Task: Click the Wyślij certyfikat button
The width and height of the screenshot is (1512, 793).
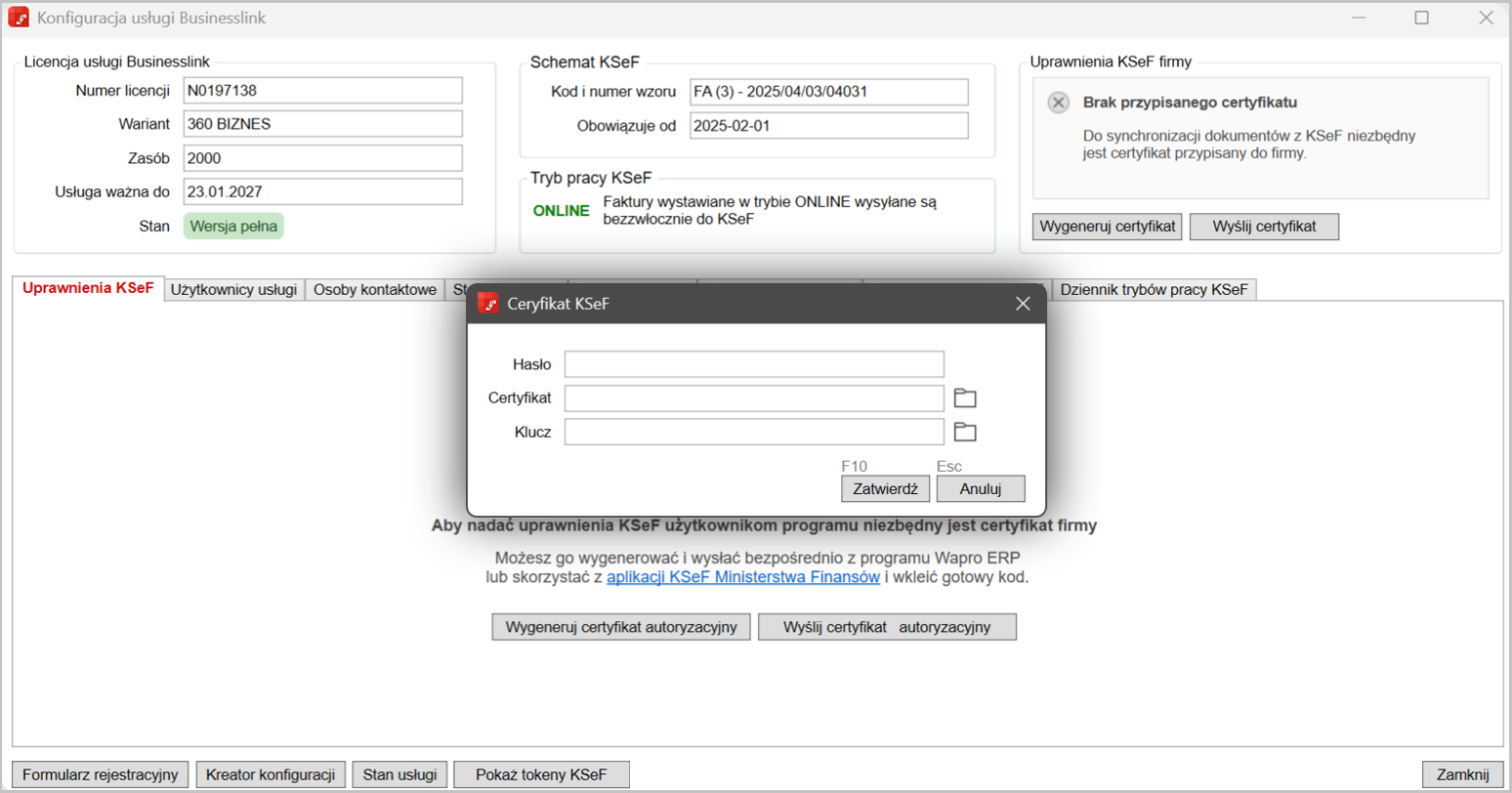Action: tap(1264, 227)
